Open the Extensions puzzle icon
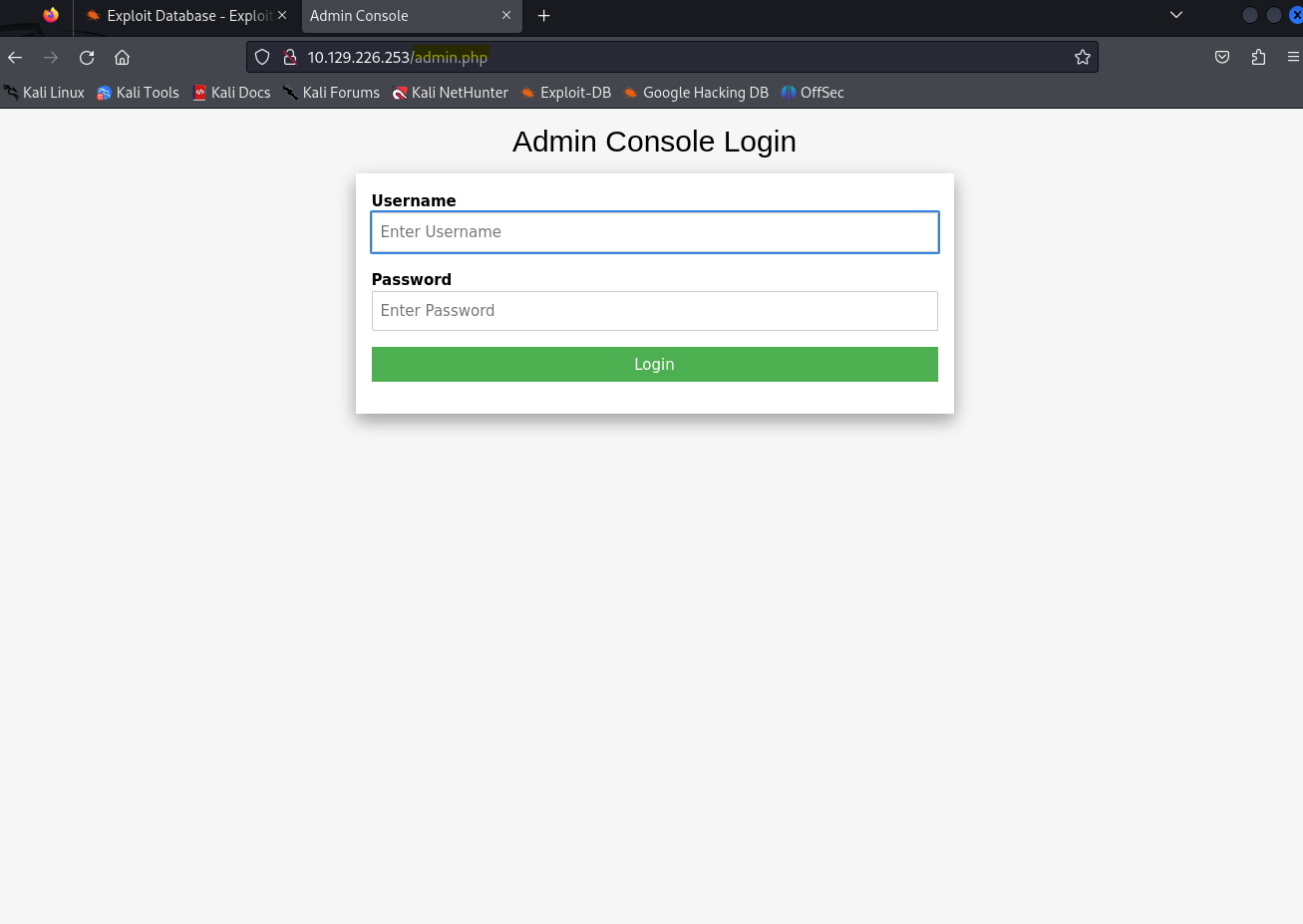The height and width of the screenshot is (924, 1303). [1258, 57]
